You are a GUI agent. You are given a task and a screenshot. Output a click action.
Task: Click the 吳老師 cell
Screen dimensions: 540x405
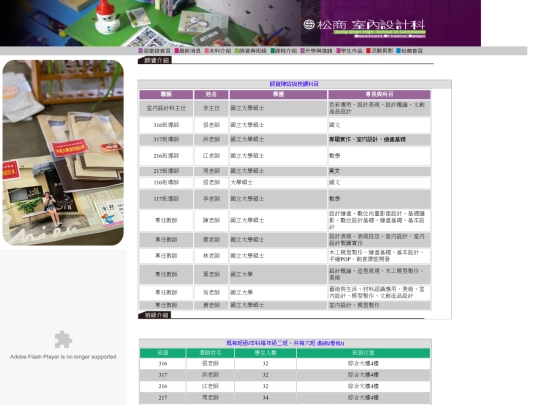pos(211,292)
